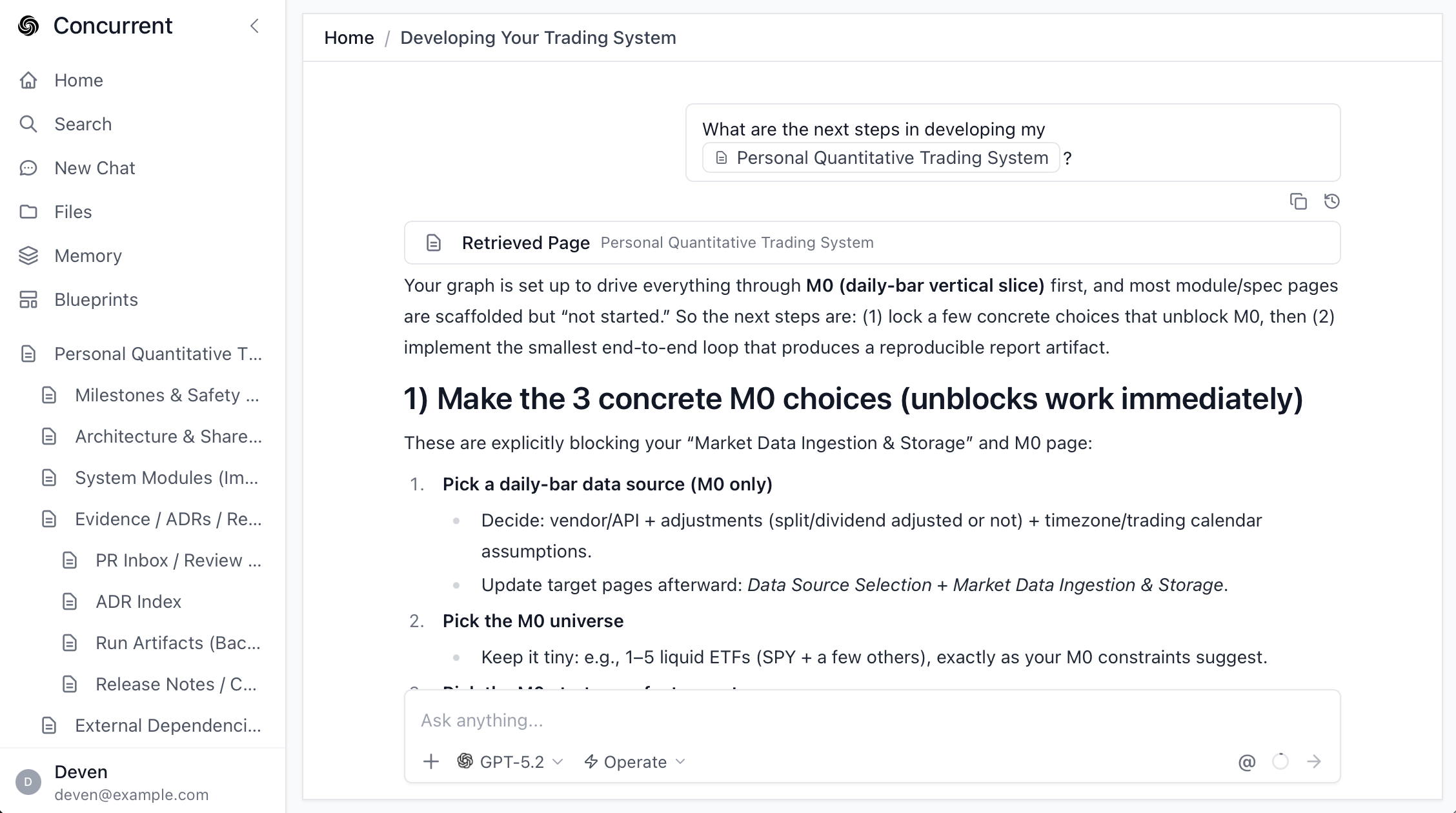Open Blueprints in the sidebar
1456x813 pixels.
[96, 299]
